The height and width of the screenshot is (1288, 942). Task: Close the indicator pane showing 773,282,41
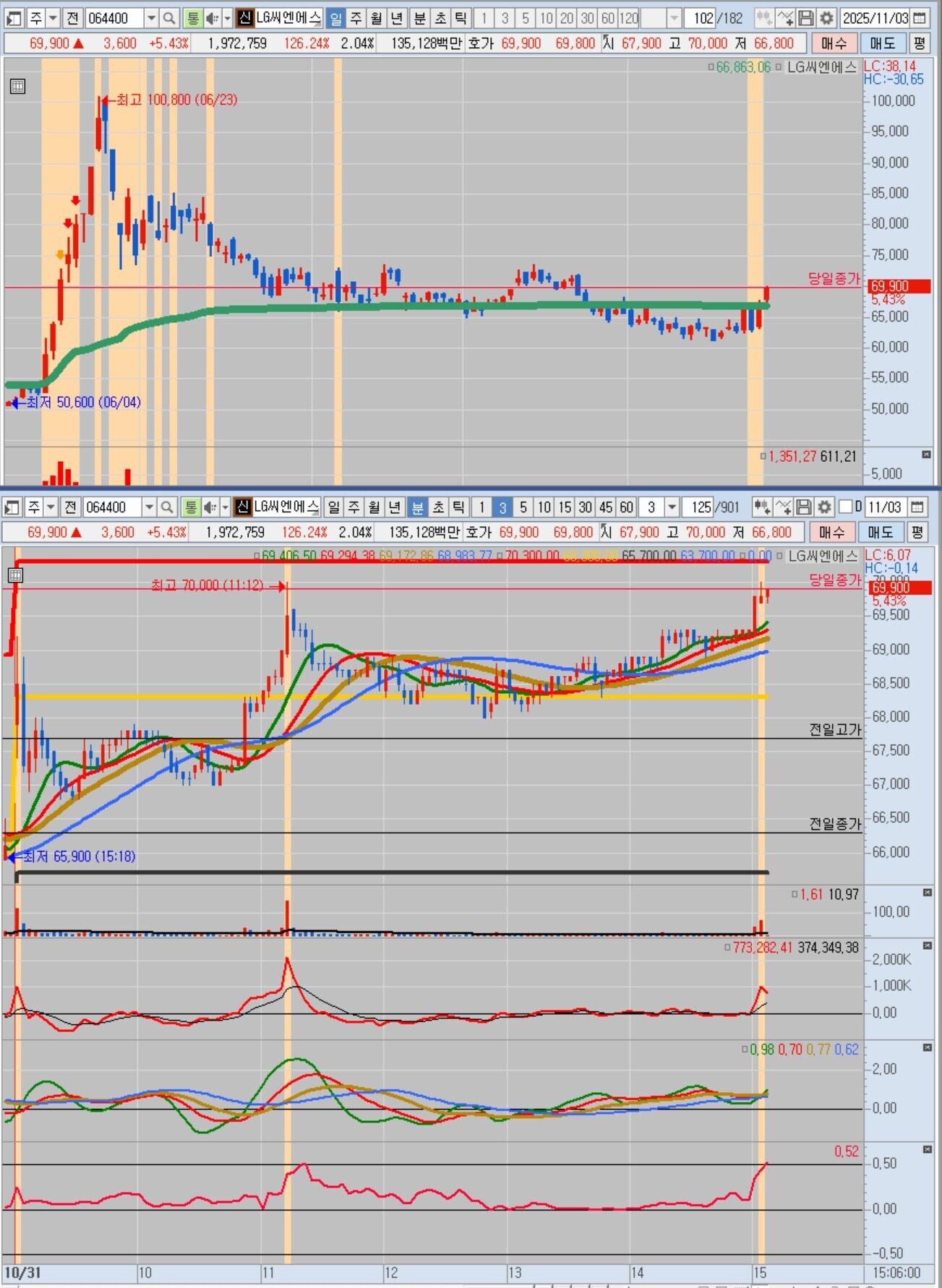pyautogui.click(x=928, y=945)
